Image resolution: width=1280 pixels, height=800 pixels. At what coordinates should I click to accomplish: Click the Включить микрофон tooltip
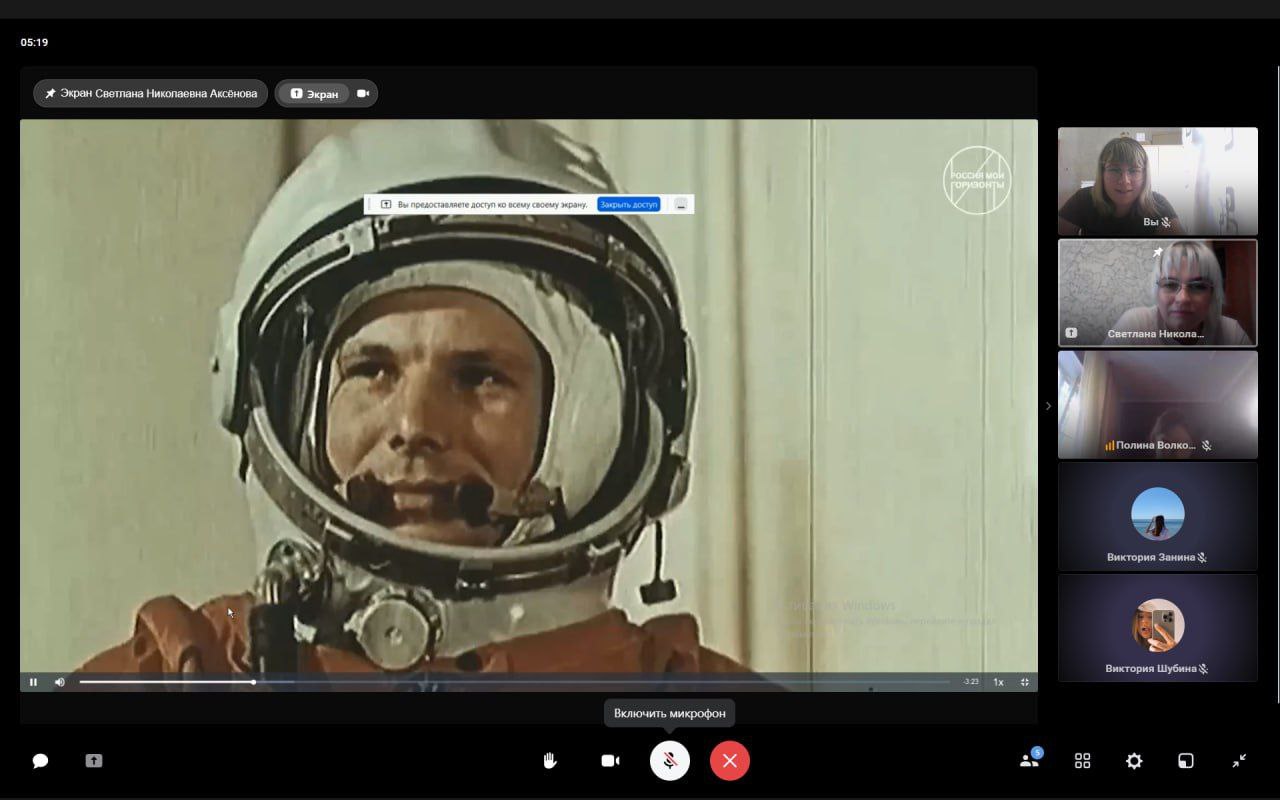tap(670, 713)
